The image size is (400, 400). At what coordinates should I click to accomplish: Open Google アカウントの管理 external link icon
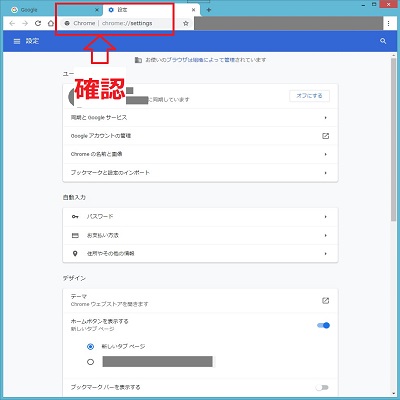(325, 136)
